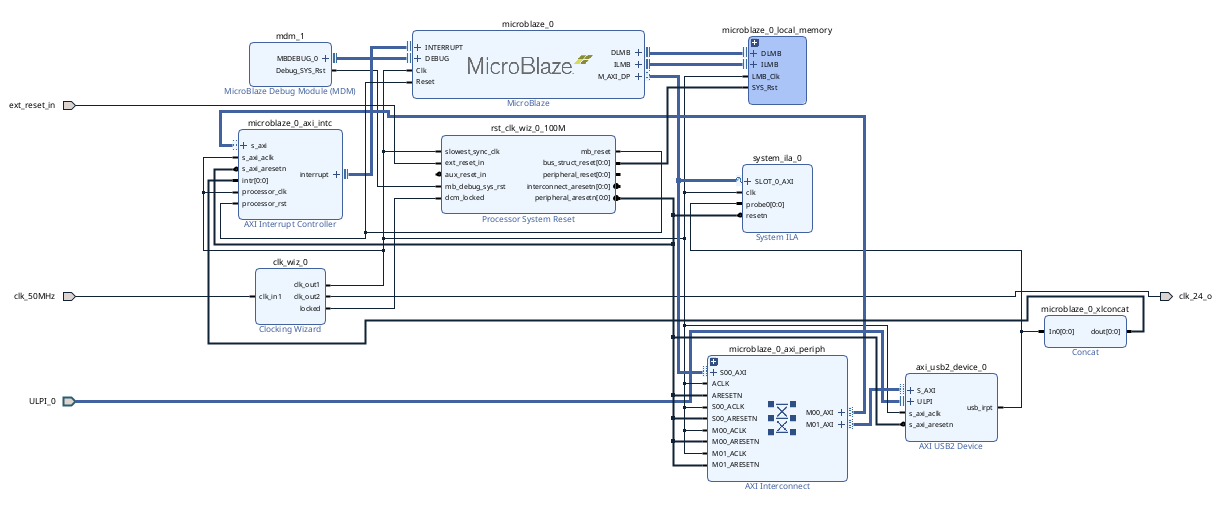
Task: Select the Debug_SYS_Rst pin on mdm_1
Action: 300,70
